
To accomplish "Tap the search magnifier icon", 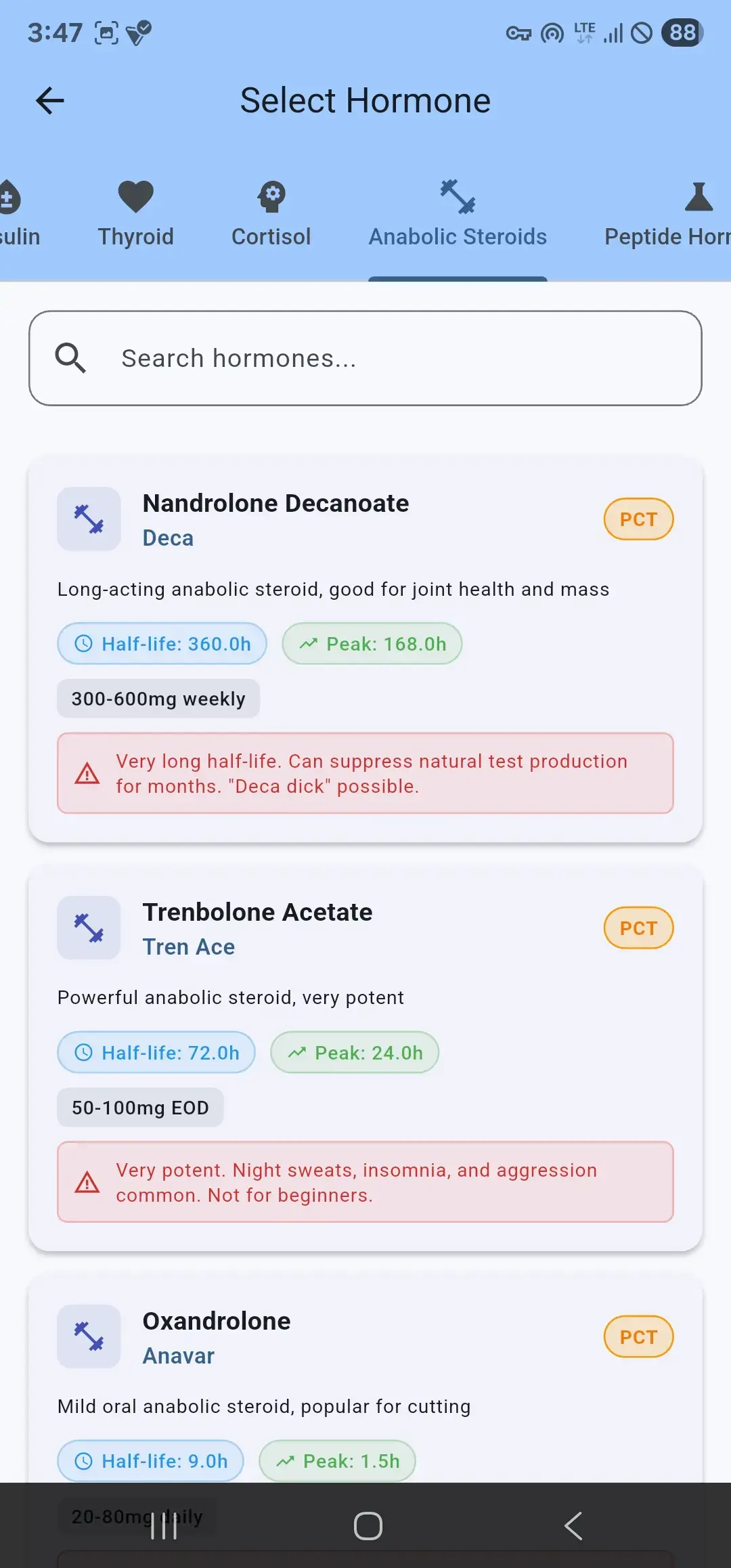I will pos(70,358).
